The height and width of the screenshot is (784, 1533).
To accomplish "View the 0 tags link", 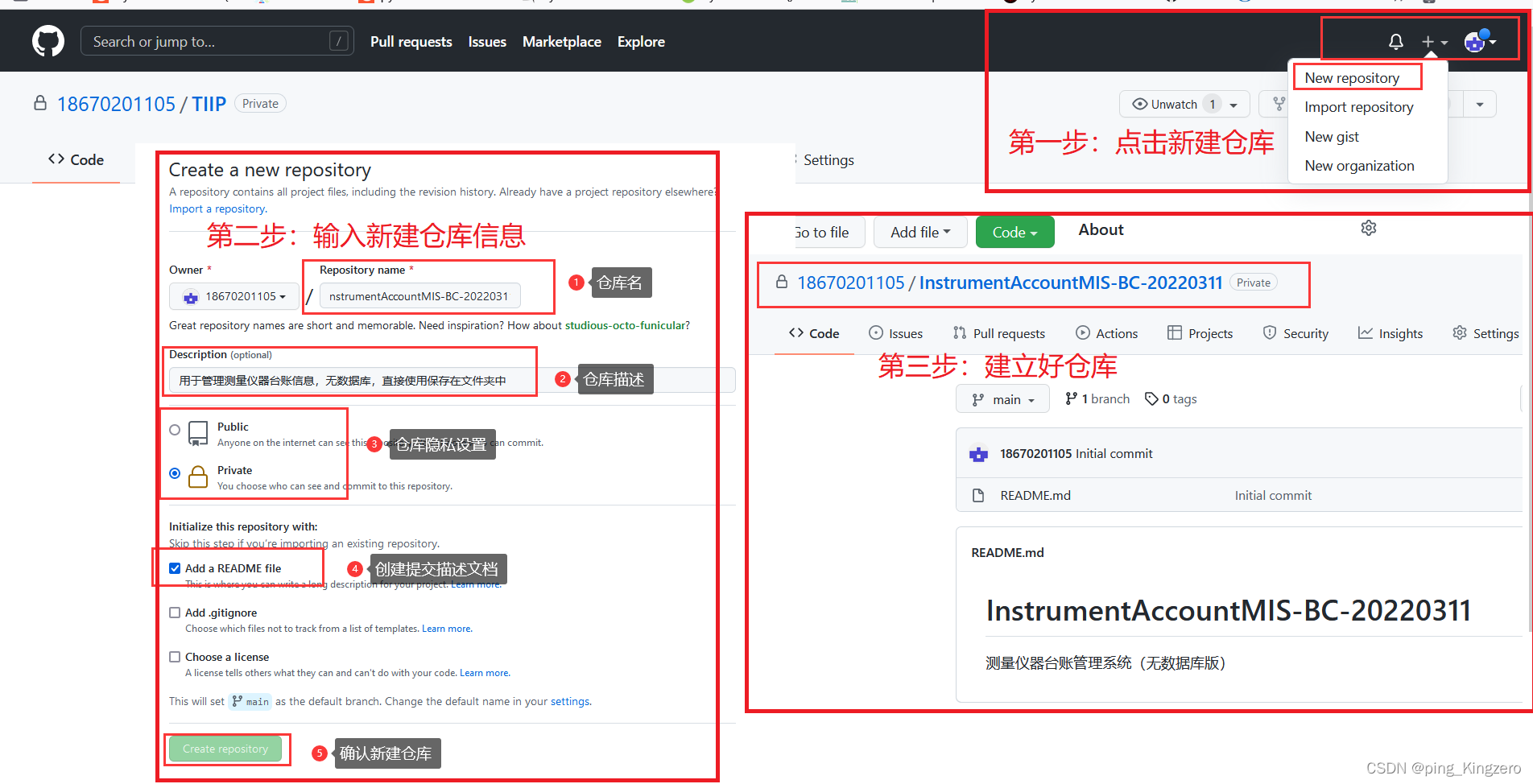I will coord(1171,399).
